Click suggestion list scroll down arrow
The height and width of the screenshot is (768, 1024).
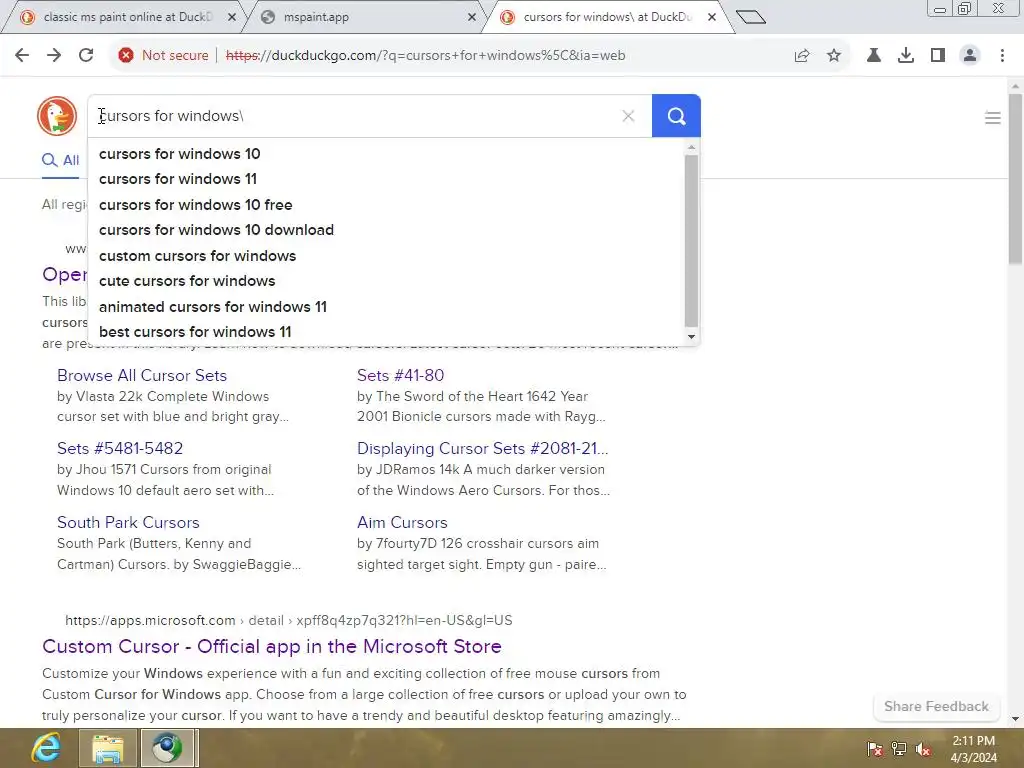coord(692,337)
